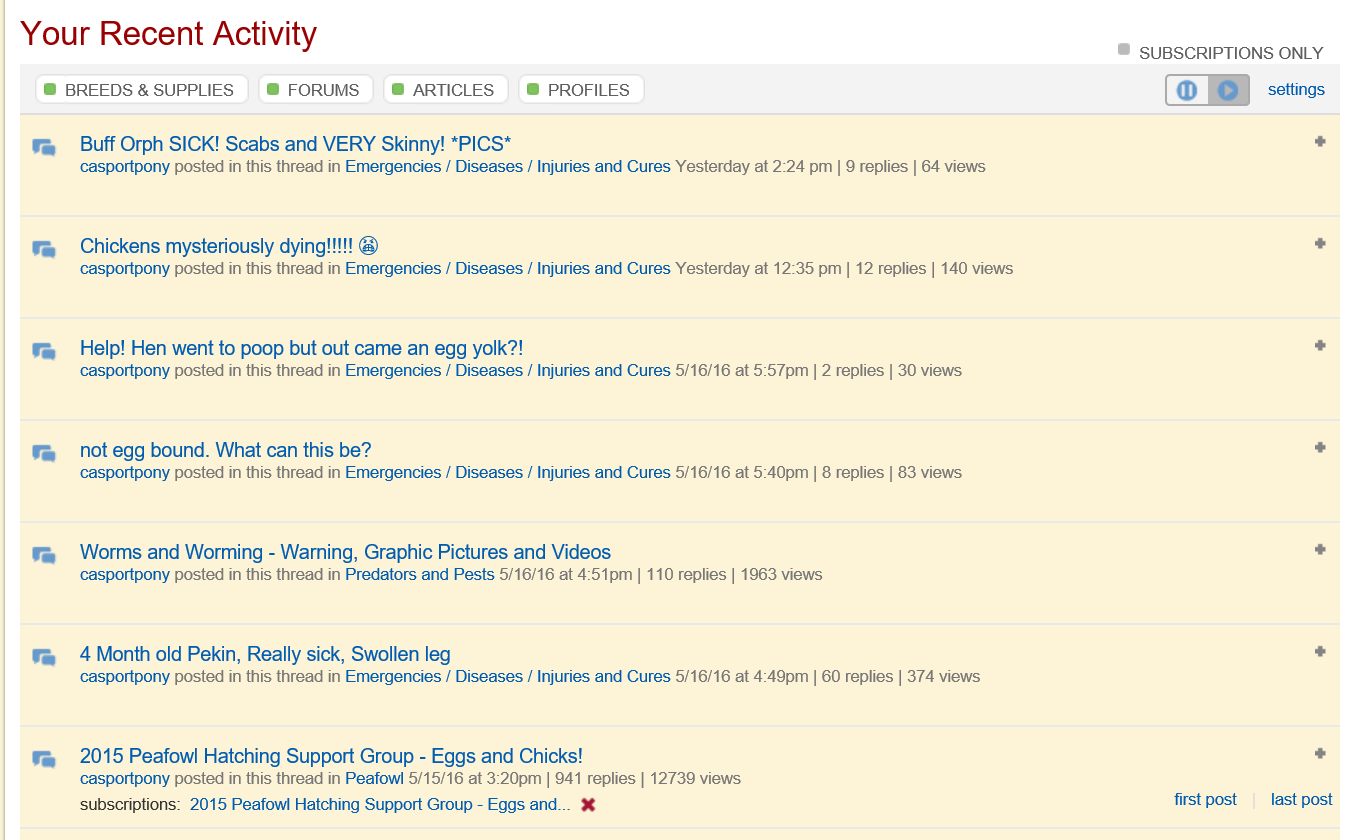Toggle the Breeds & Supplies filter
This screenshot has height=840, width=1365.
pos(141,90)
